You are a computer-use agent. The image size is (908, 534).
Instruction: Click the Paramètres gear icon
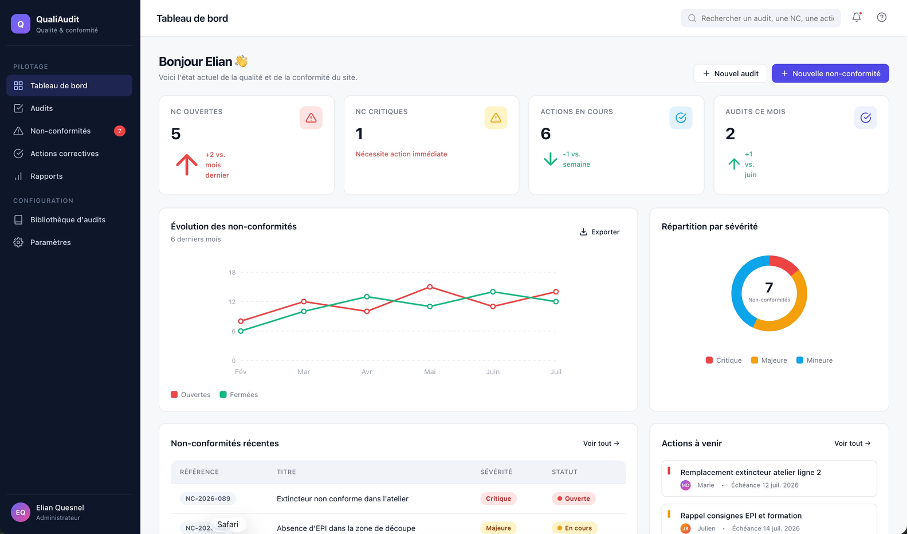(x=19, y=242)
